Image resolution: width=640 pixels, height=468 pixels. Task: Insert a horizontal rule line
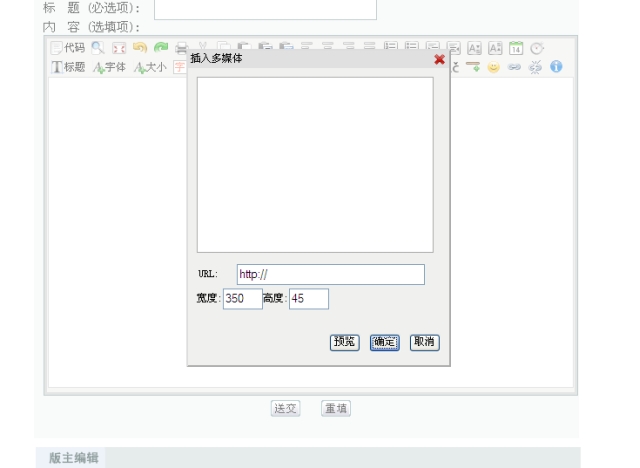474,67
